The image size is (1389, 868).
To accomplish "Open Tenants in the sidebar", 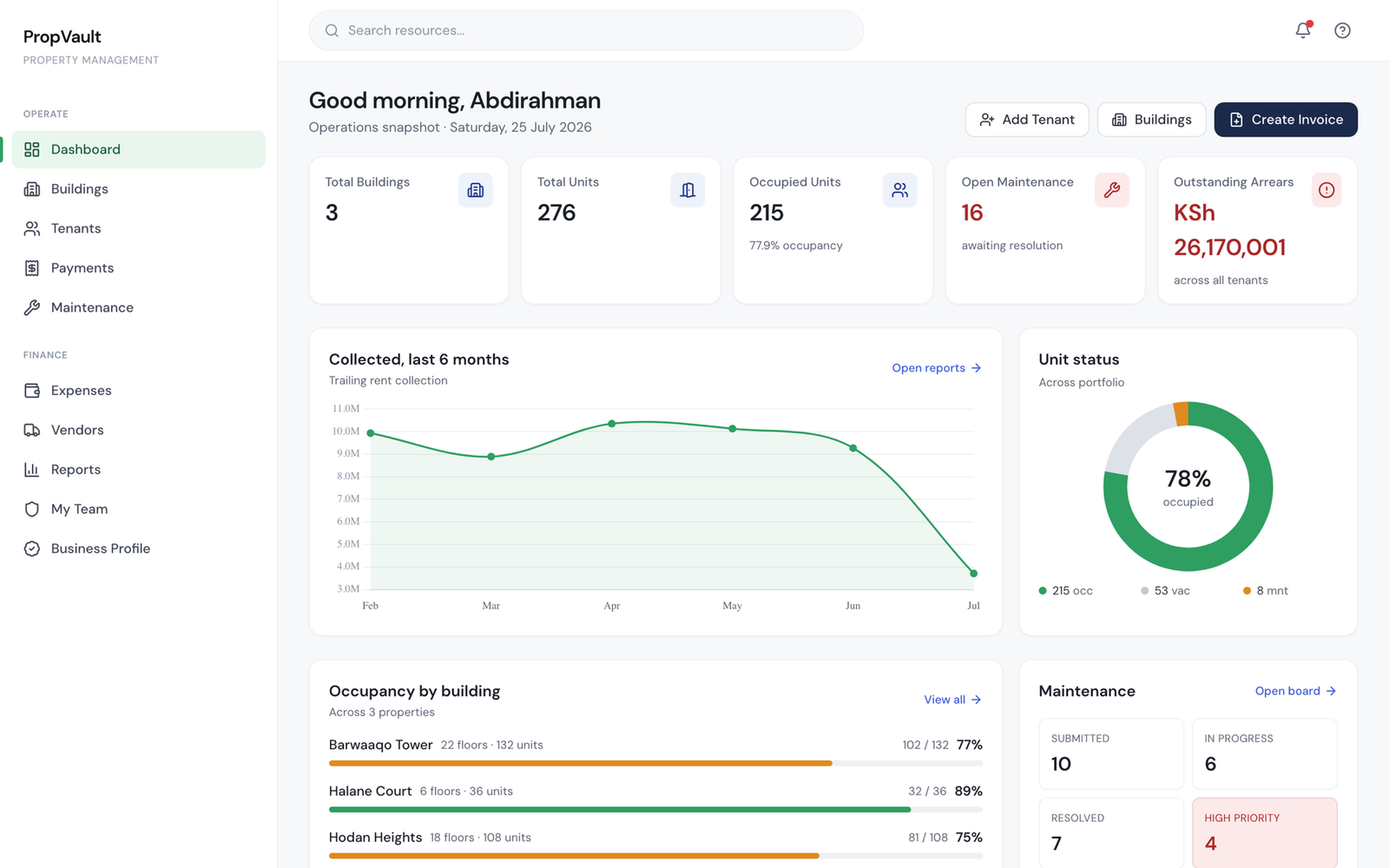I will [x=139, y=228].
